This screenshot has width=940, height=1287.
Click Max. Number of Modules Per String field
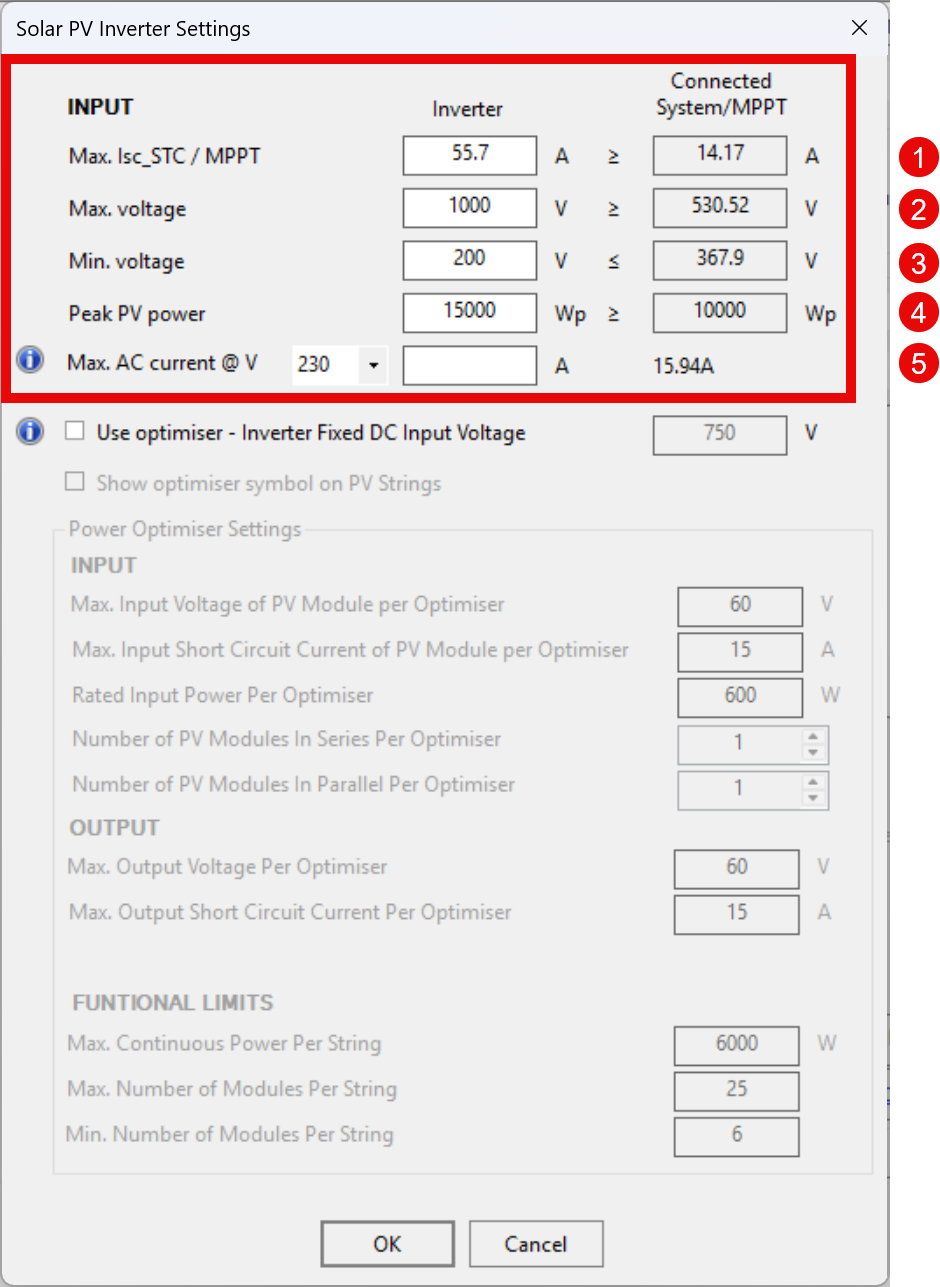(737, 1091)
